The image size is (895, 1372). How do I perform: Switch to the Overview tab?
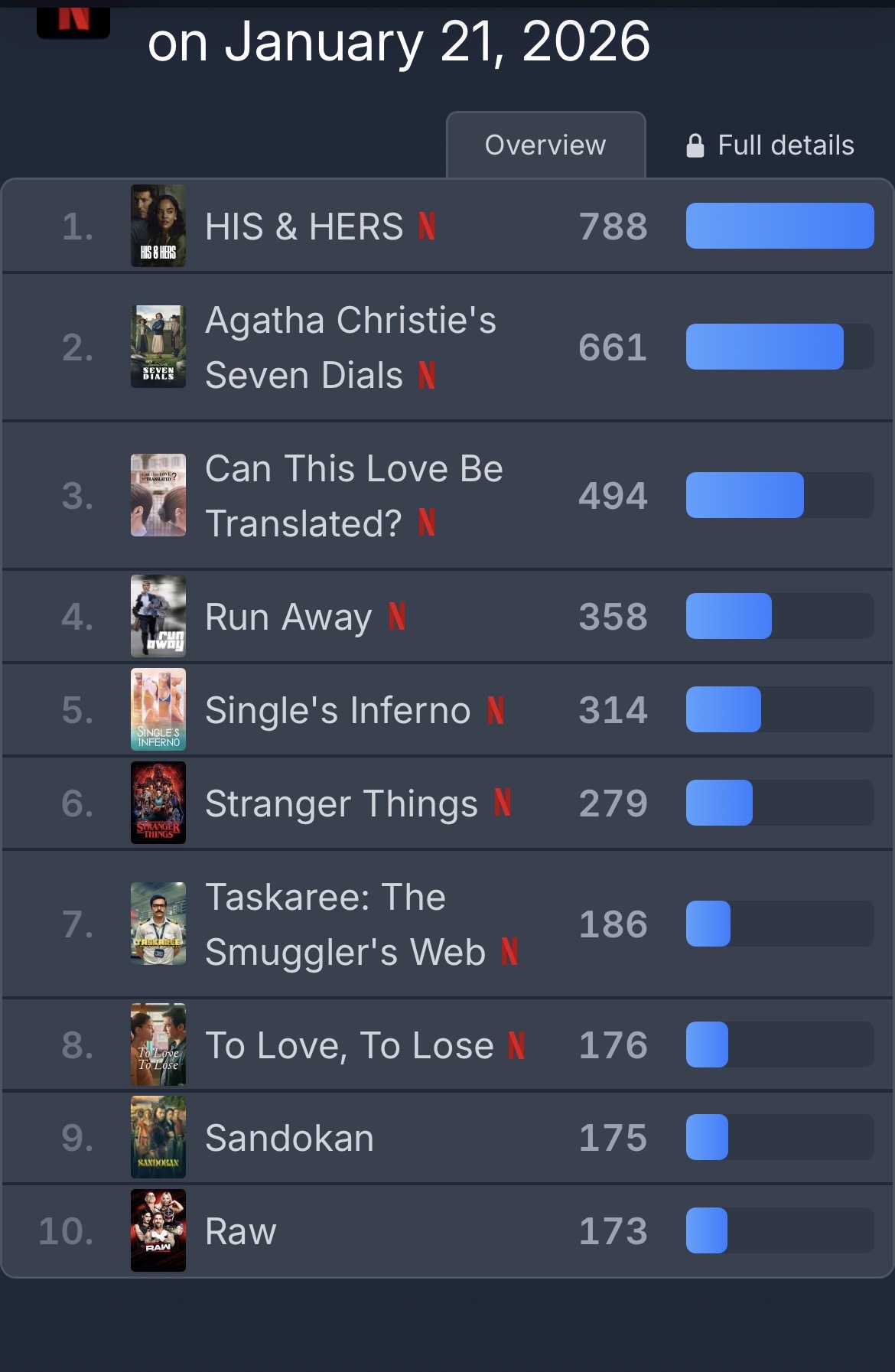(x=545, y=145)
